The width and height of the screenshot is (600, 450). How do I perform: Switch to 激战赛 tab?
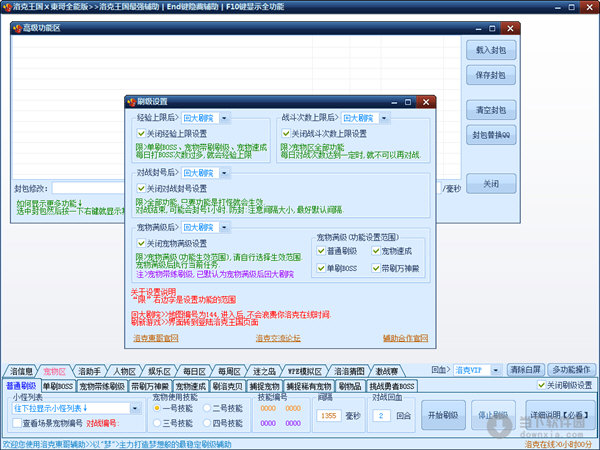coord(386,371)
